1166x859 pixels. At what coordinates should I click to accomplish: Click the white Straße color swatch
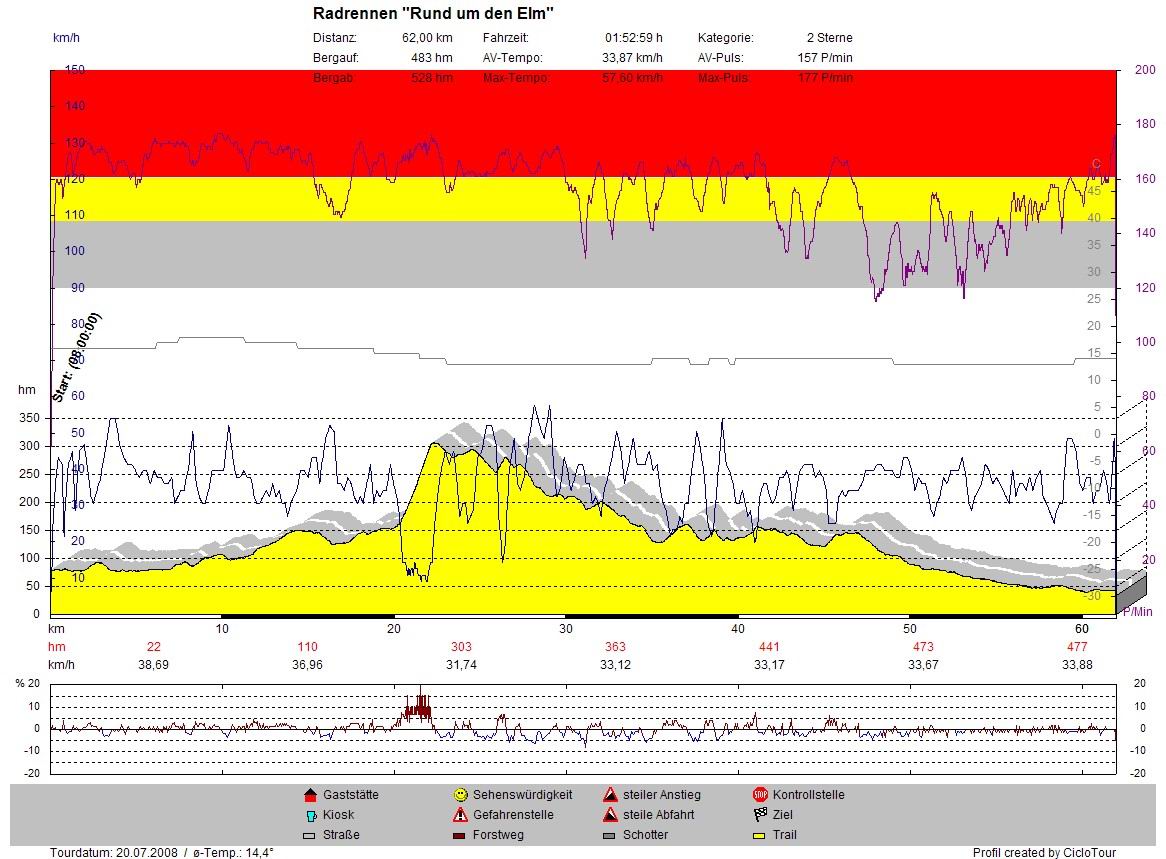pos(309,835)
